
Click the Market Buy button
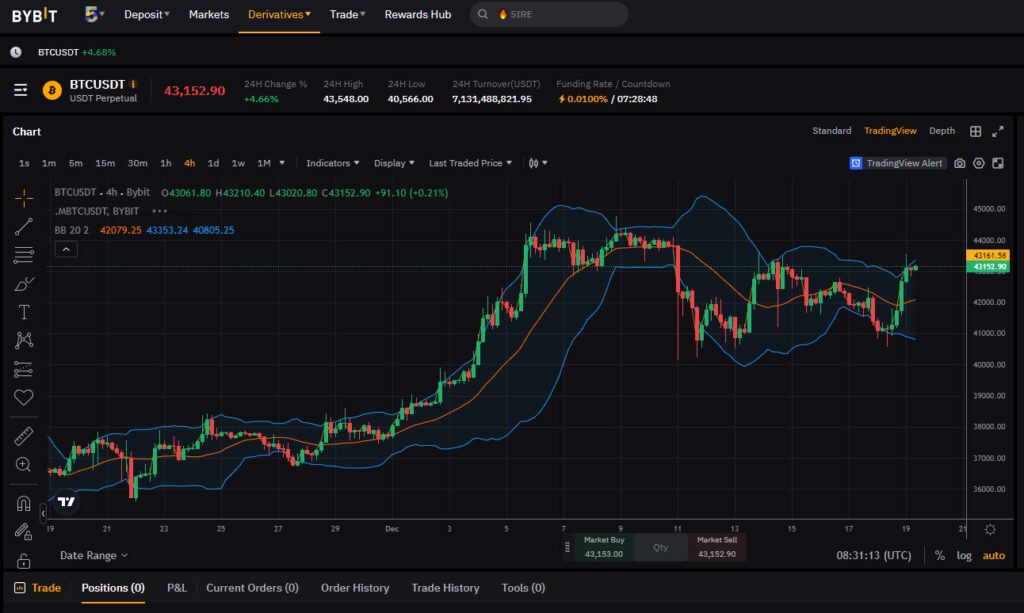click(x=603, y=547)
